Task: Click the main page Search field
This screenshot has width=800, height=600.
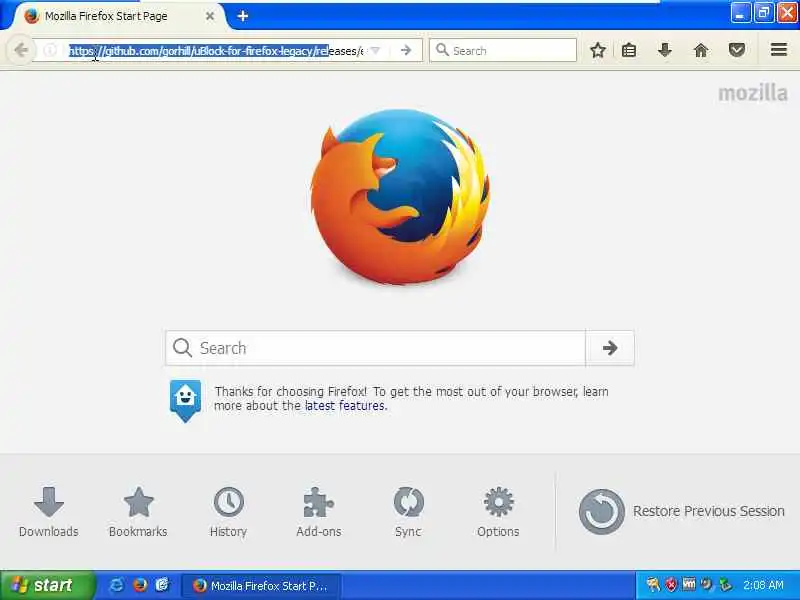Action: [376, 348]
